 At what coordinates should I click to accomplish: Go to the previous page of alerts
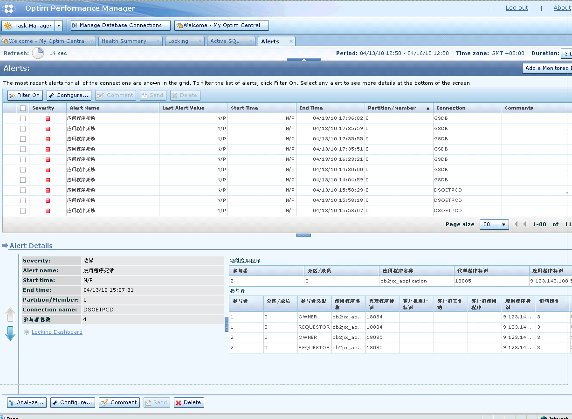[x=525, y=224]
